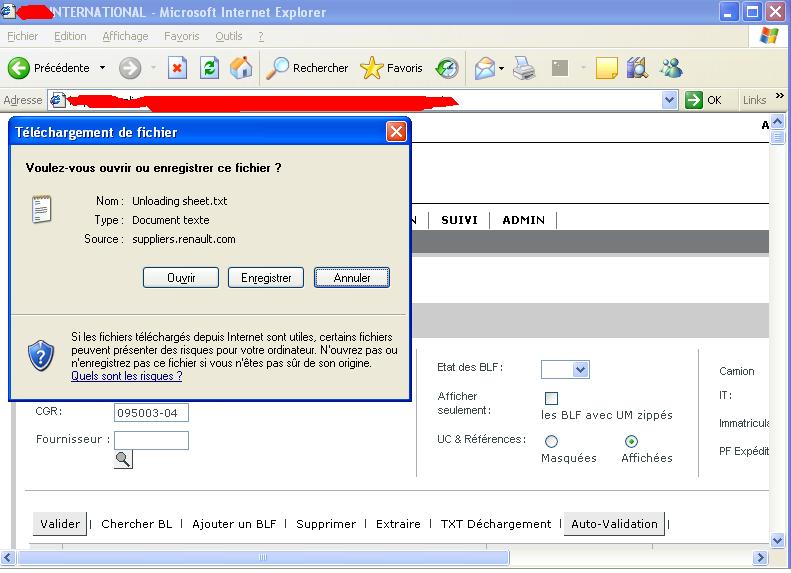Expand the Etat des BLF dropdown
This screenshot has height=573, width=791.
tap(581, 370)
